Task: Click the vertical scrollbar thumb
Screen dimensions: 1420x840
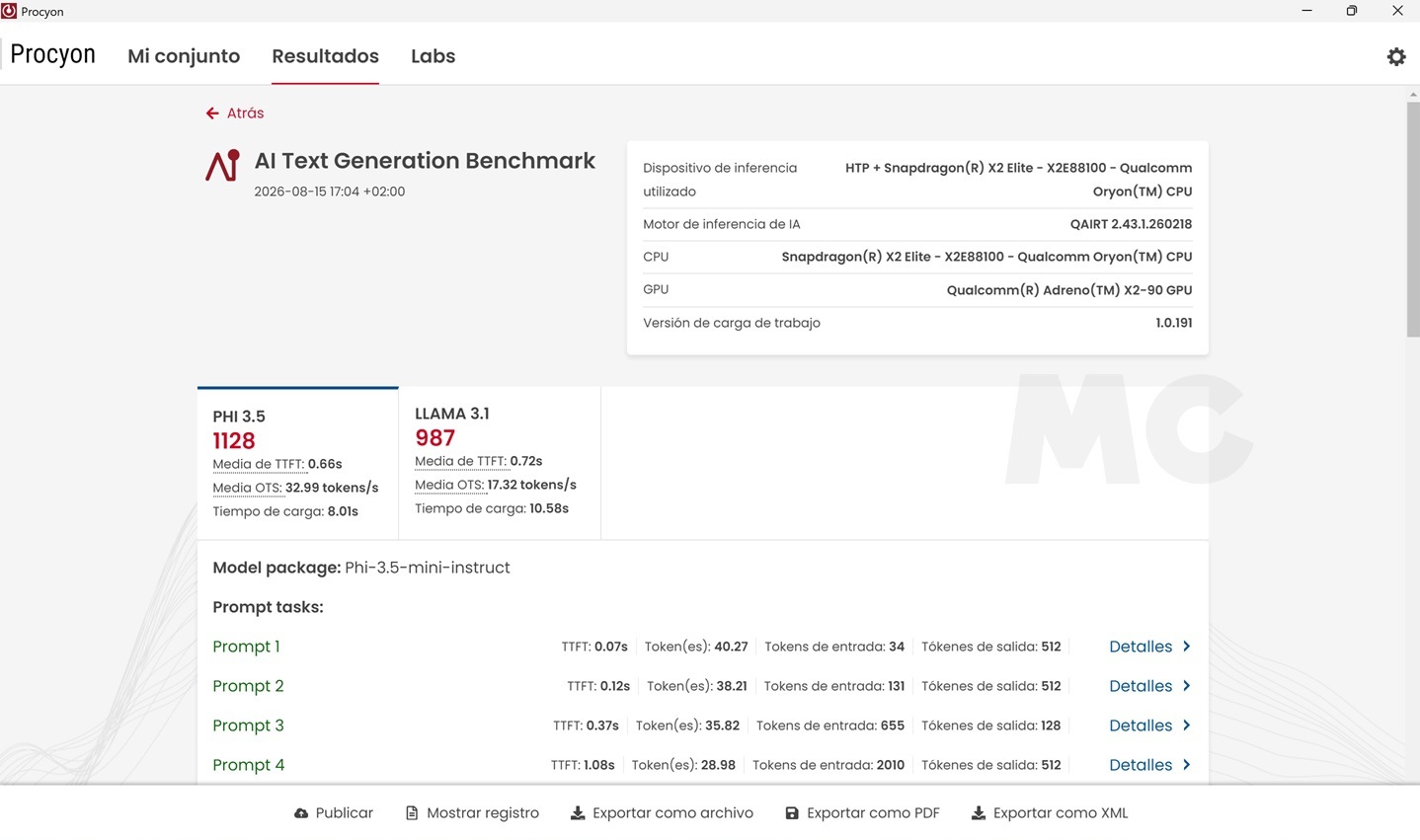Action: point(1413,218)
